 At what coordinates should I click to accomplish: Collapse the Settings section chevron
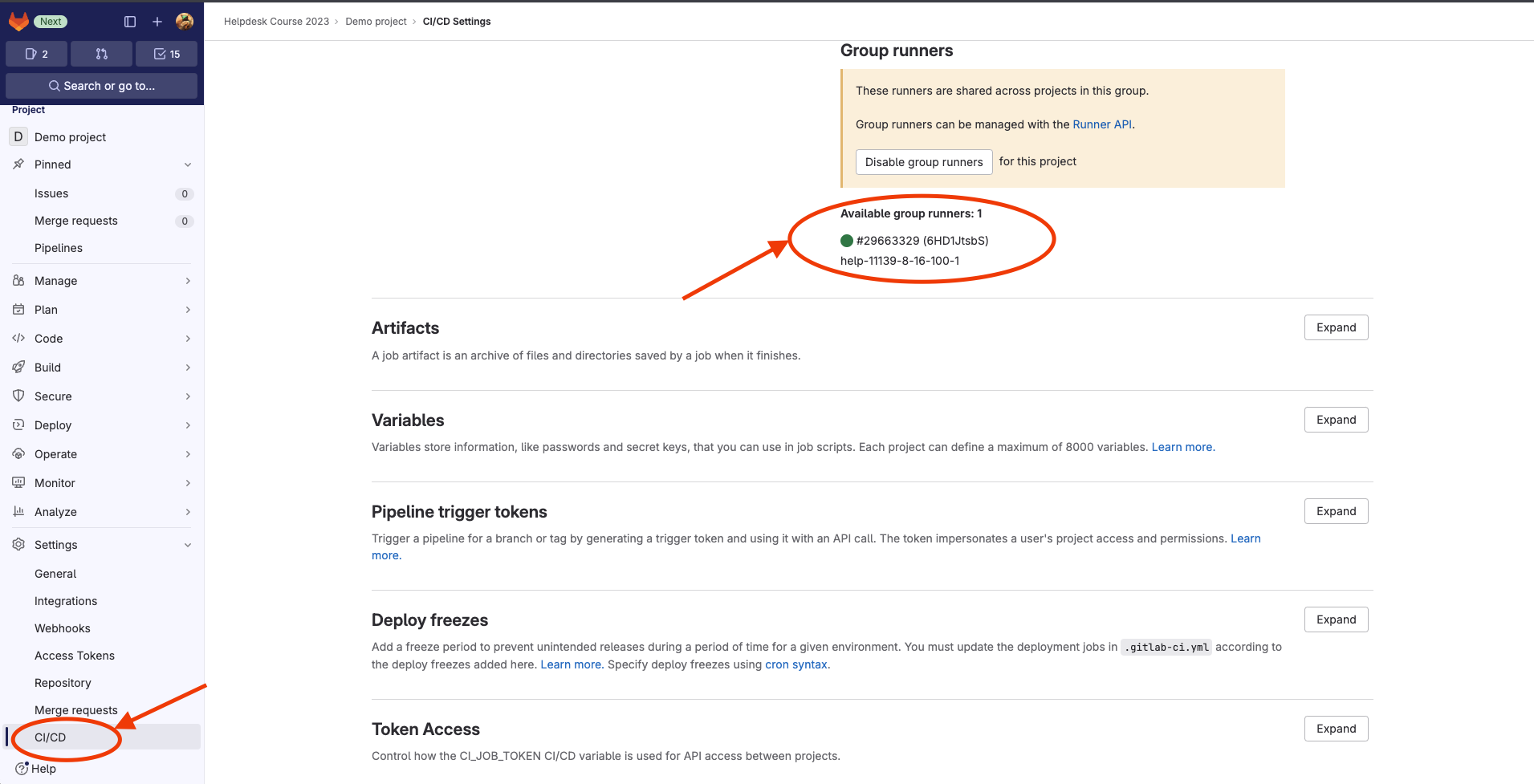(x=187, y=545)
